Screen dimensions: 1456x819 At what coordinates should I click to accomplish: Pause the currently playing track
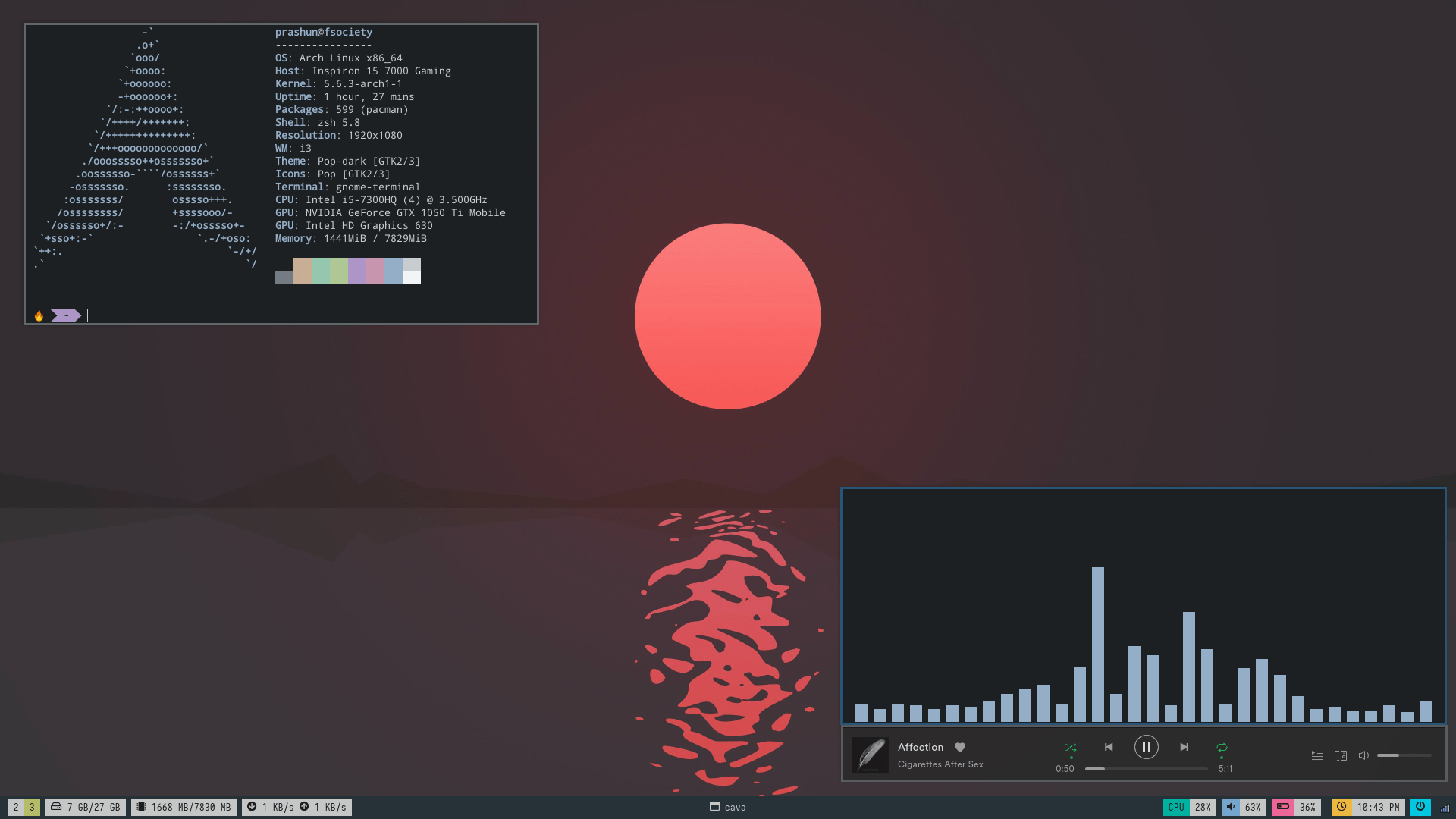(1146, 747)
